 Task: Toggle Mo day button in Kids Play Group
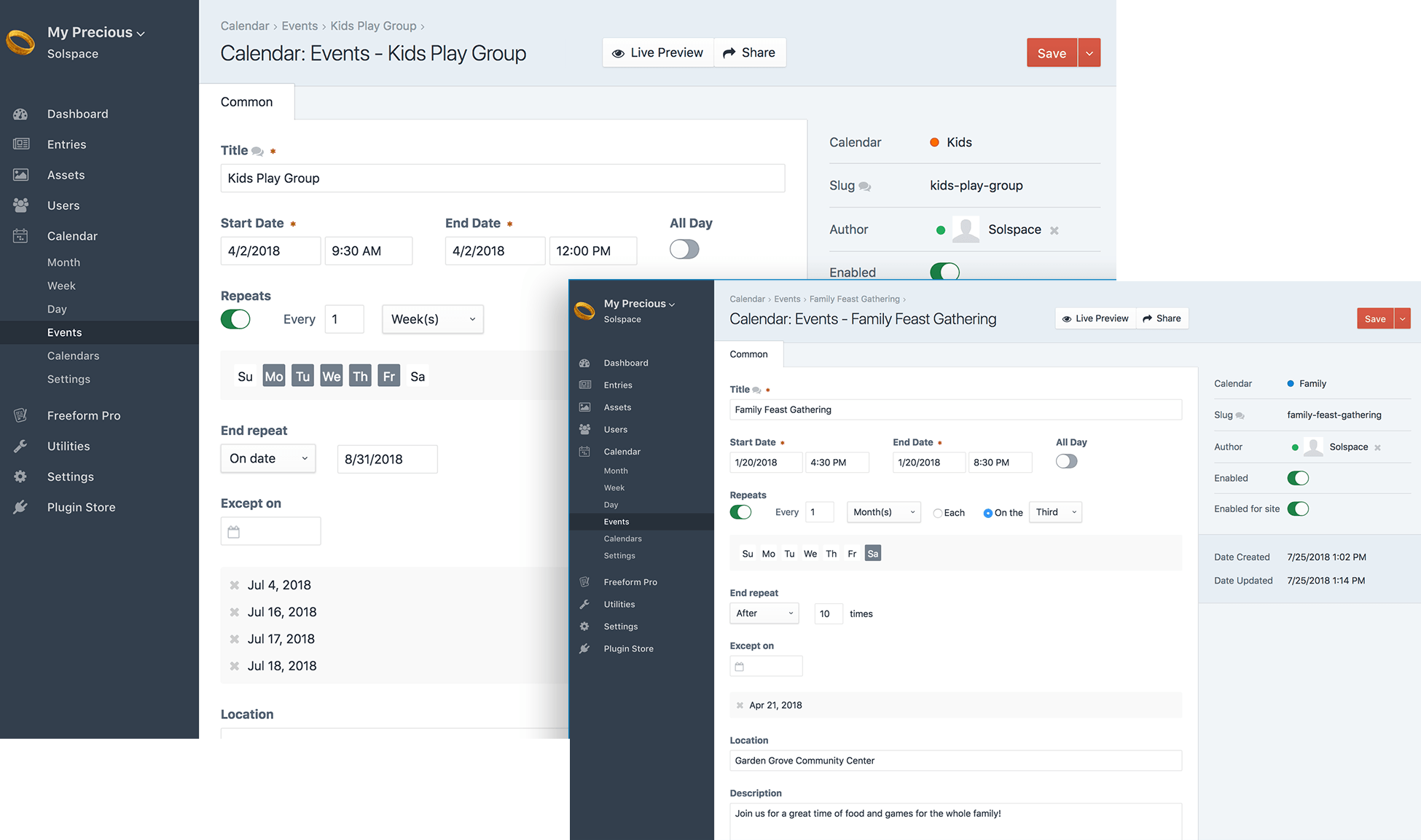coord(274,376)
